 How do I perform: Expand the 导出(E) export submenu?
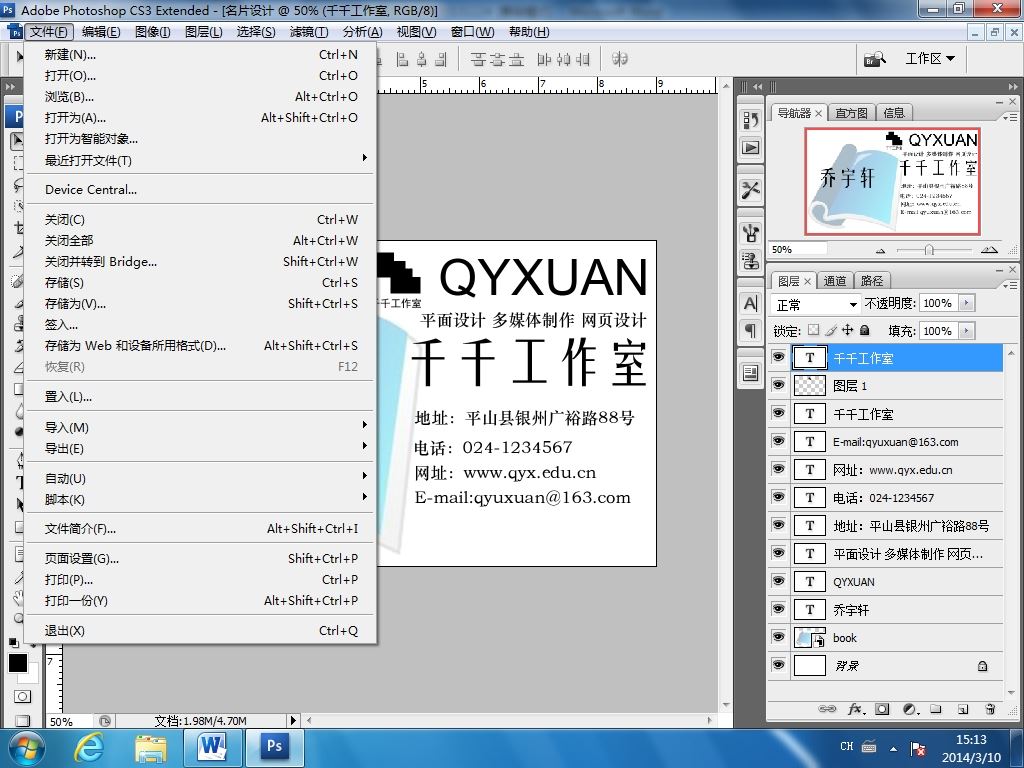(x=200, y=449)
